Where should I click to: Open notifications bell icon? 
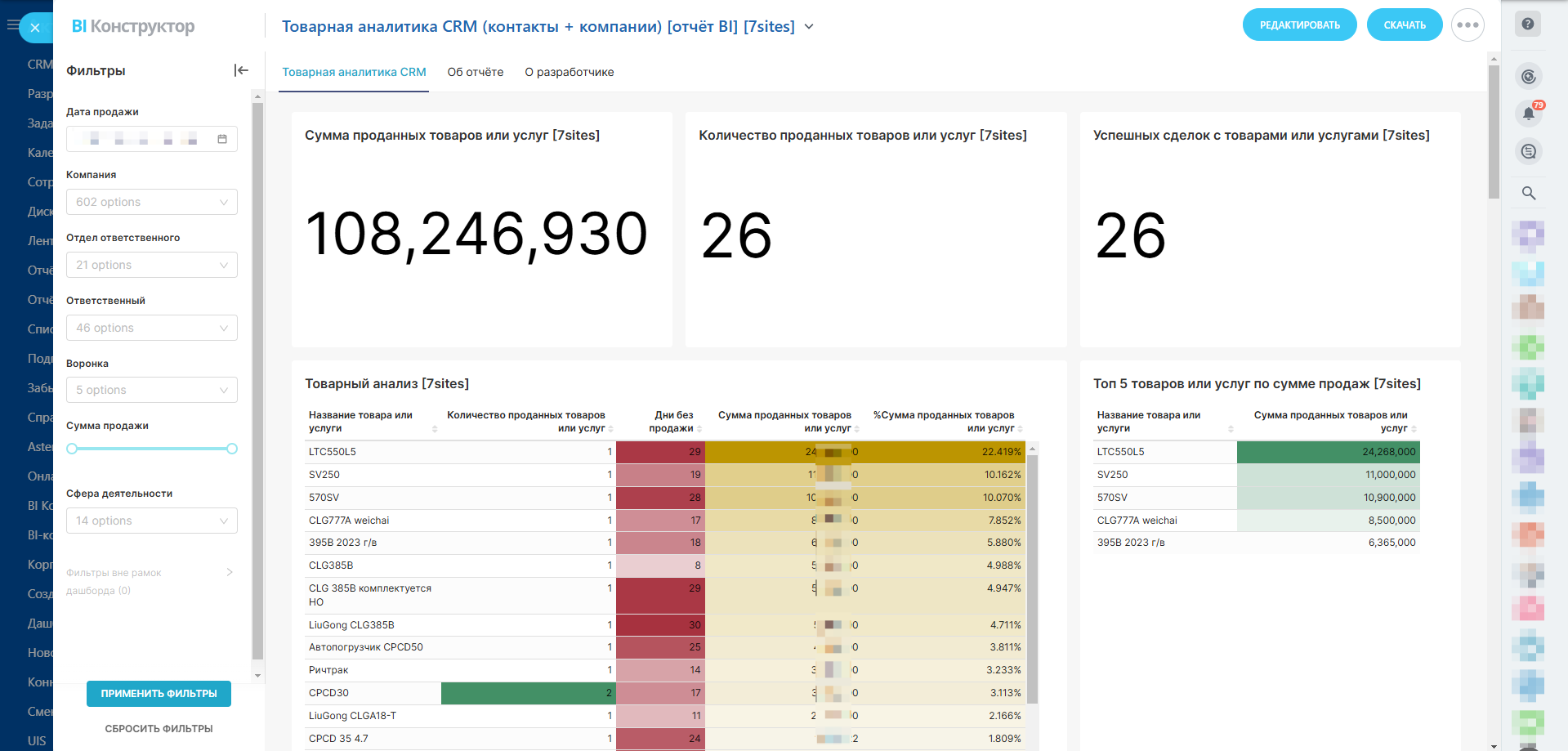tap(1528, 114)
